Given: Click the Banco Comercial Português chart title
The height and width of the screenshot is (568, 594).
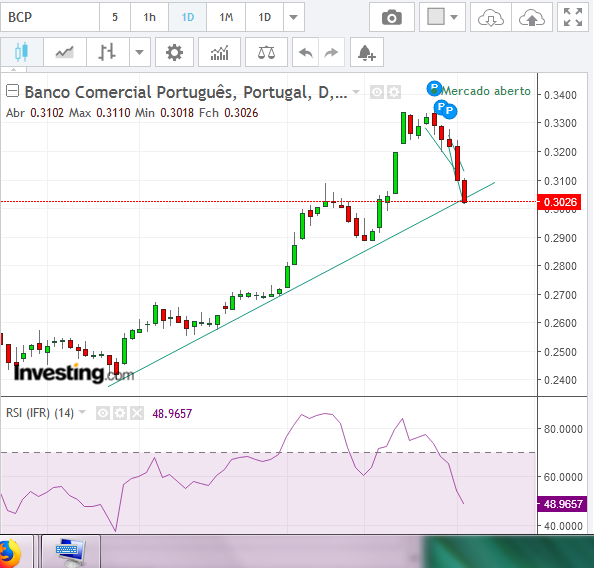Looking at the screenshot, I should [186, 92].
